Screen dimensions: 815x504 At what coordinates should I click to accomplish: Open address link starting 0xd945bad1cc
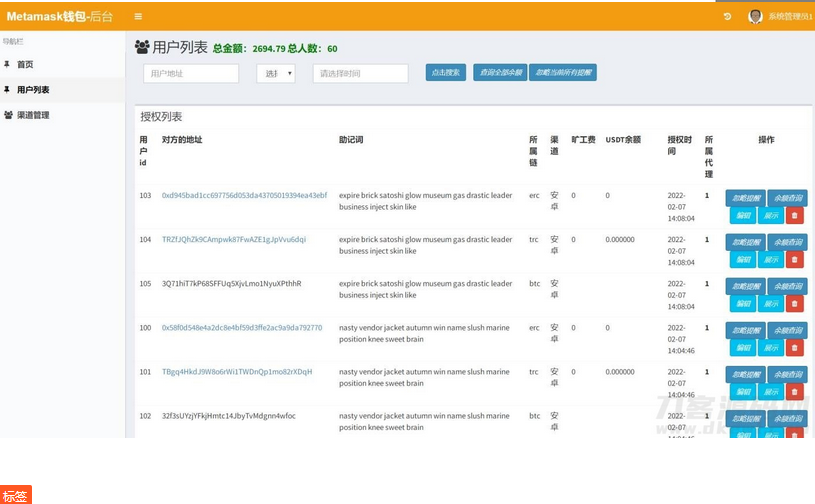244,195
